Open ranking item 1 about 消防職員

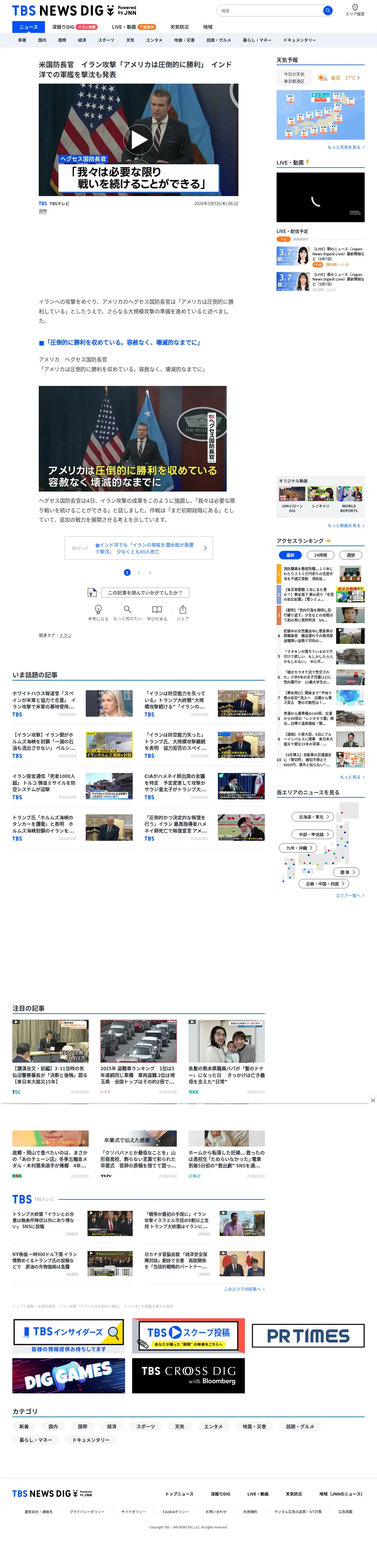pos(320,574)
